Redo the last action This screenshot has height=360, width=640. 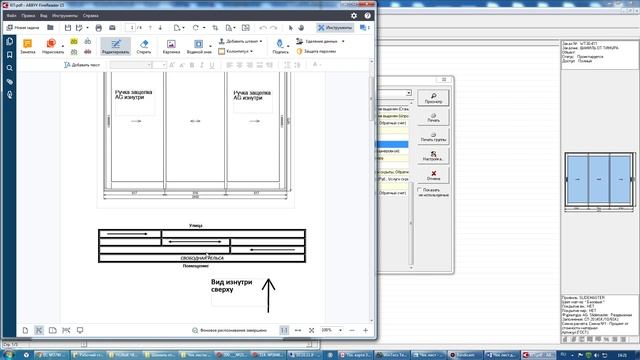pos(273,28)
